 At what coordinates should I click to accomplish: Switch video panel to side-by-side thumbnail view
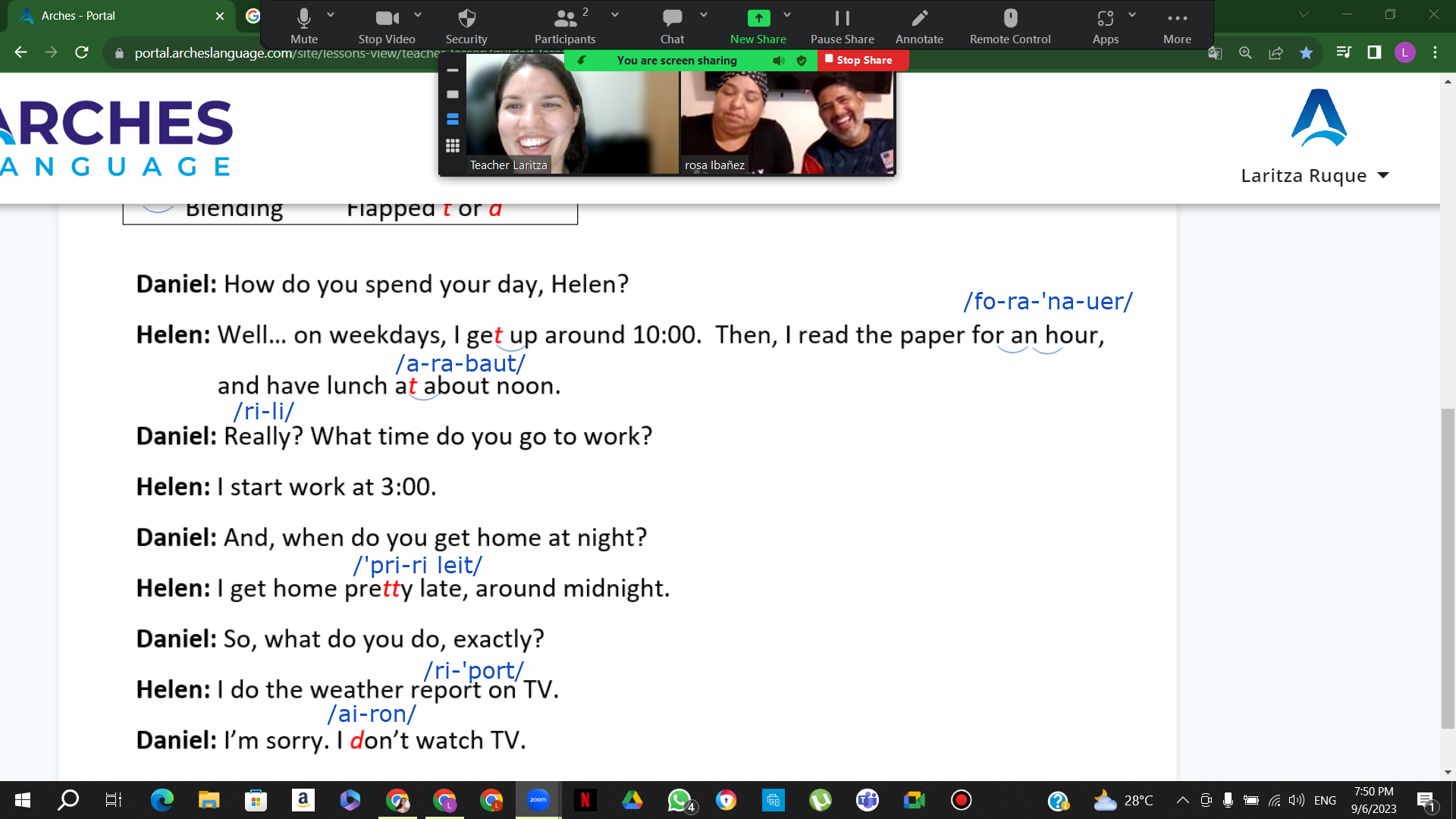[x=453, y=119]
